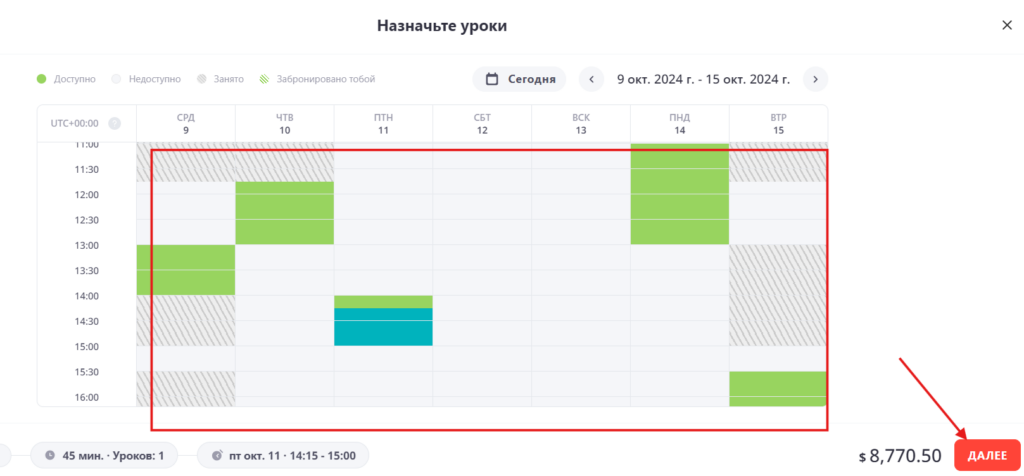Click the UTC+00:00 timezone help icon
1024x476 pixels.
(x=114, y=124)
